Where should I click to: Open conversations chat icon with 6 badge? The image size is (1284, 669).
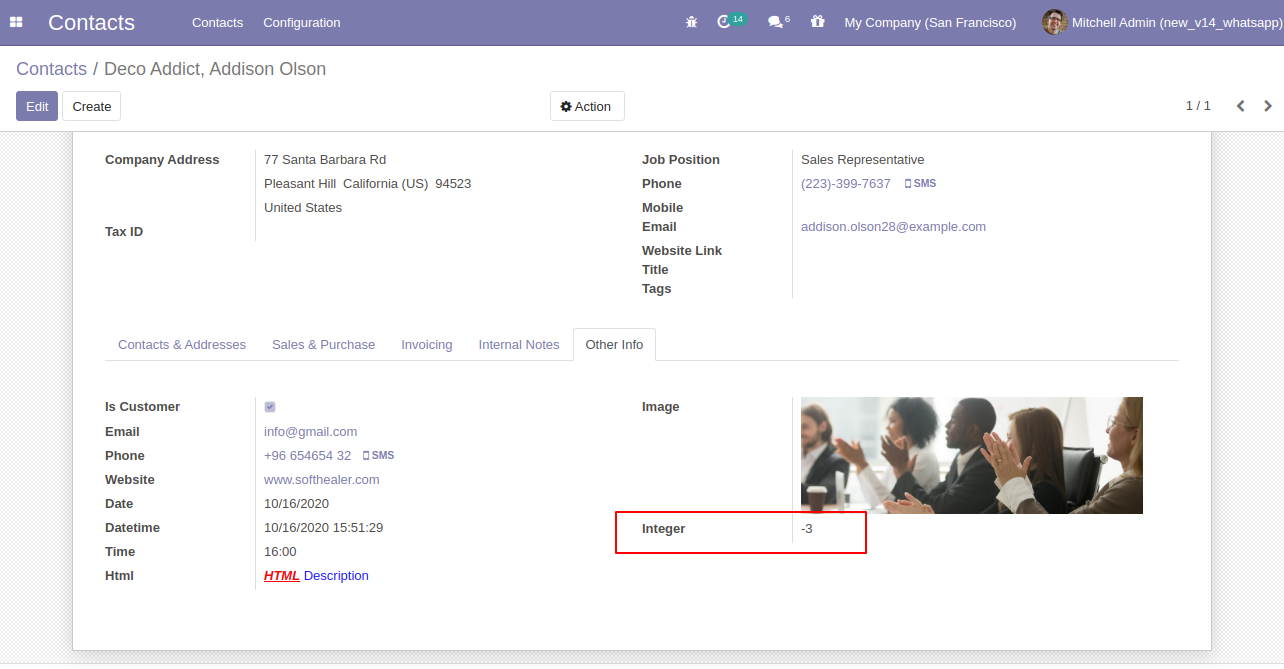[x=777, y=21]
